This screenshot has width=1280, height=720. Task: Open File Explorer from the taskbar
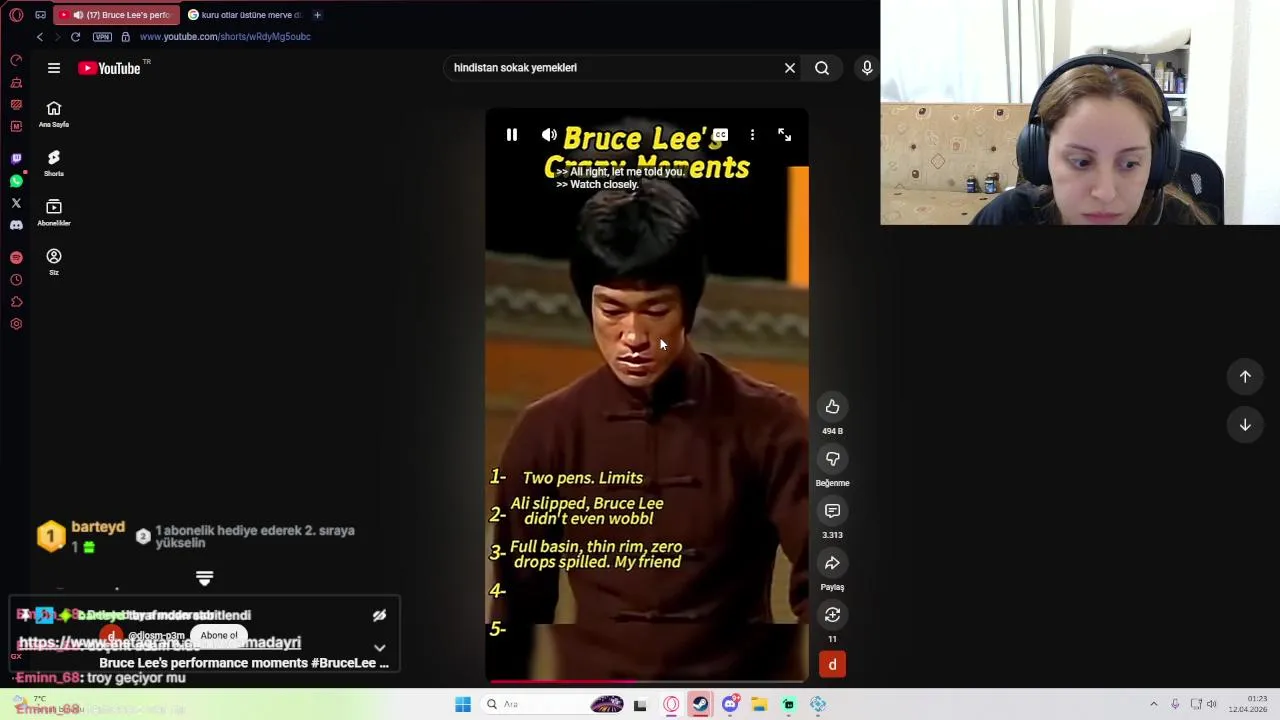click(x=759, y=705)
